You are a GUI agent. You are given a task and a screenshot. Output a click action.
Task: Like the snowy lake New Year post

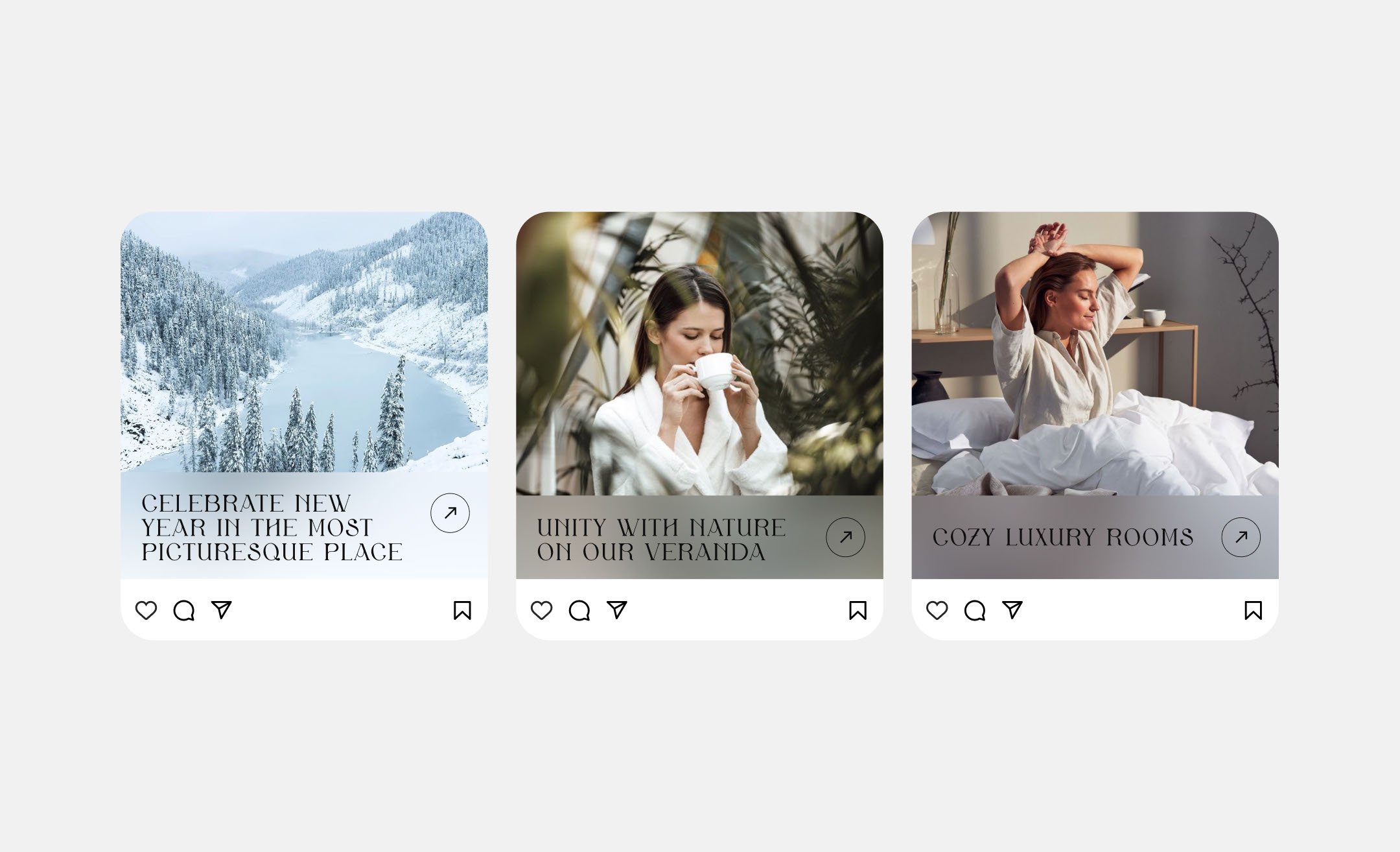pyautogui.click(x=146, y=610)
